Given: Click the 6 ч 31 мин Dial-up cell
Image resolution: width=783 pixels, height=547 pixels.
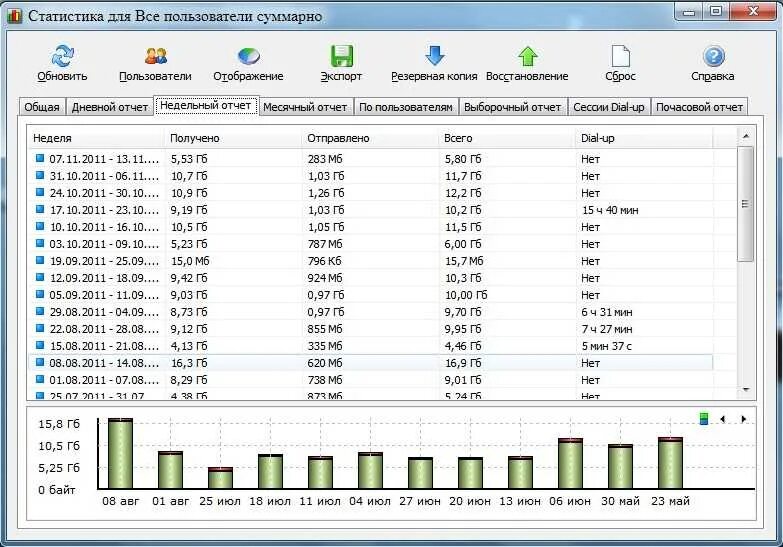Looking at the screenshot, I should 606,312.
